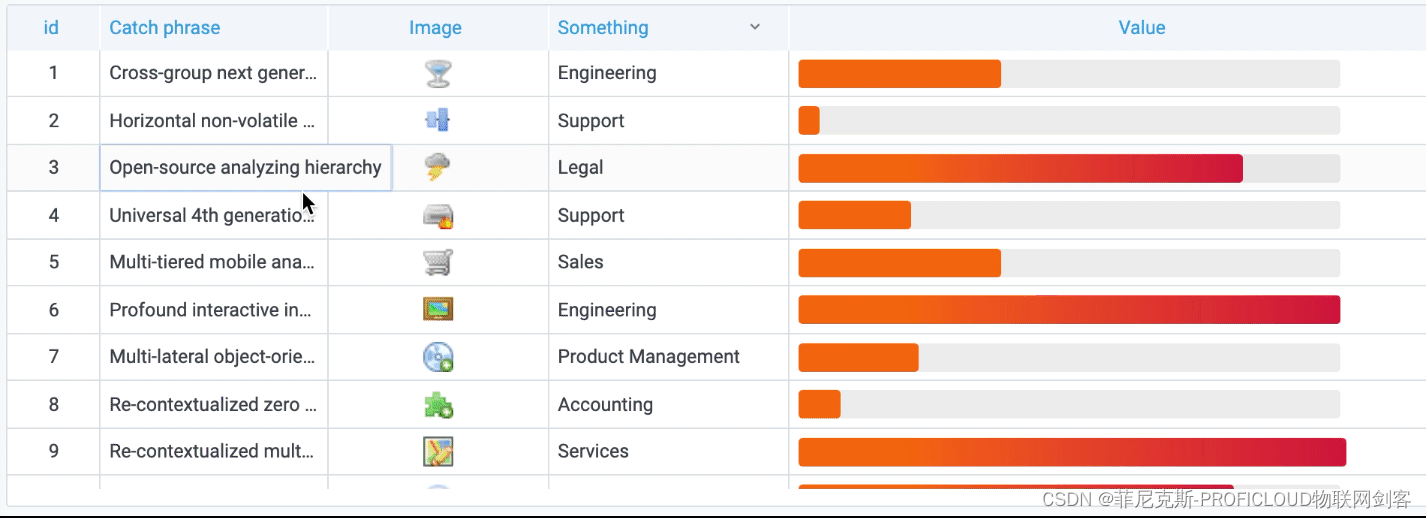Select the 'Product Management' cell
Image resolution: width=1426 pixels, height=518 pixels.
pyautogui.click(x=649, y=357)
